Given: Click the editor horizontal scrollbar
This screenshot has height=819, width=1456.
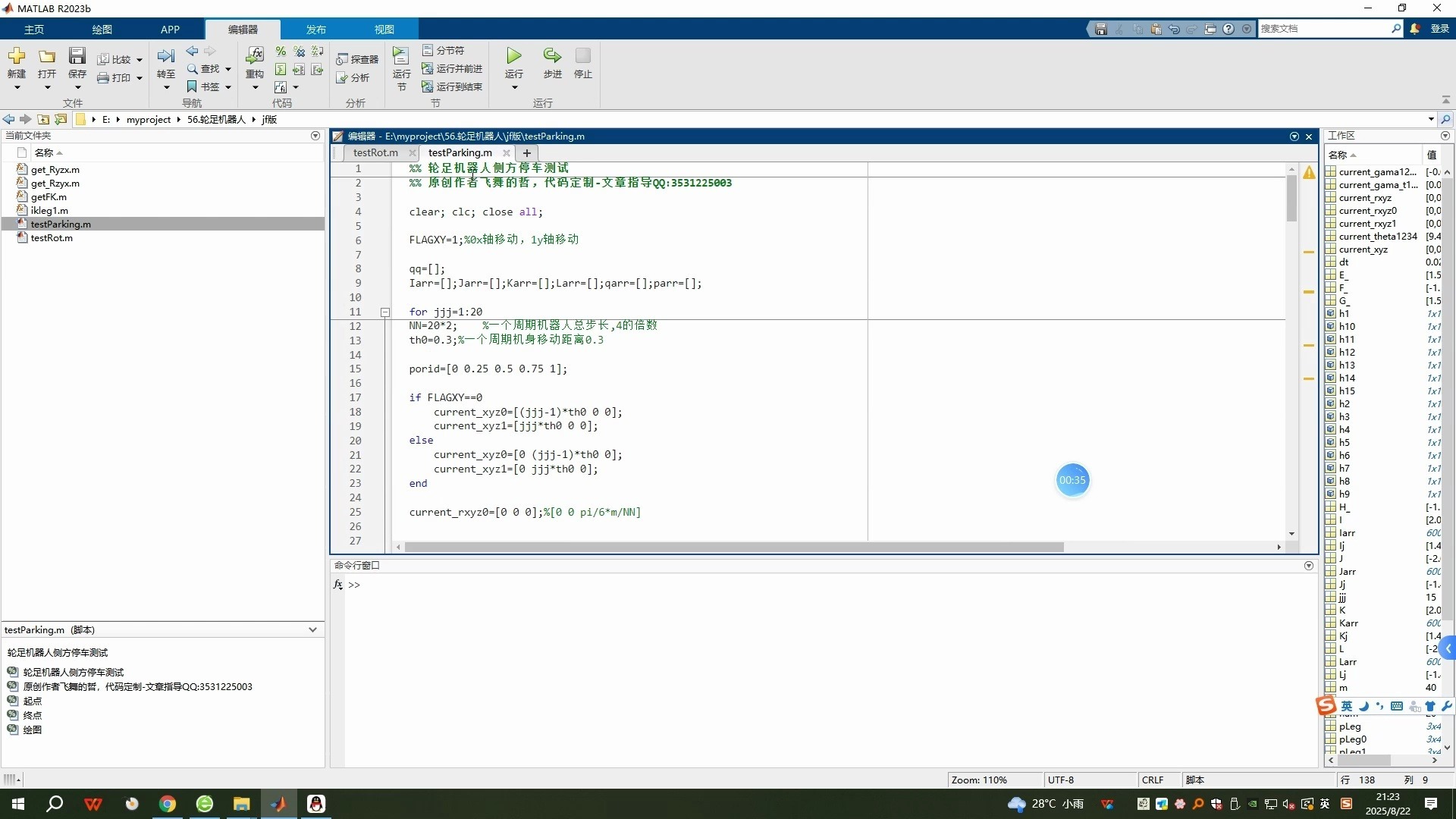Looking at the screenshot, I should 733,547.
